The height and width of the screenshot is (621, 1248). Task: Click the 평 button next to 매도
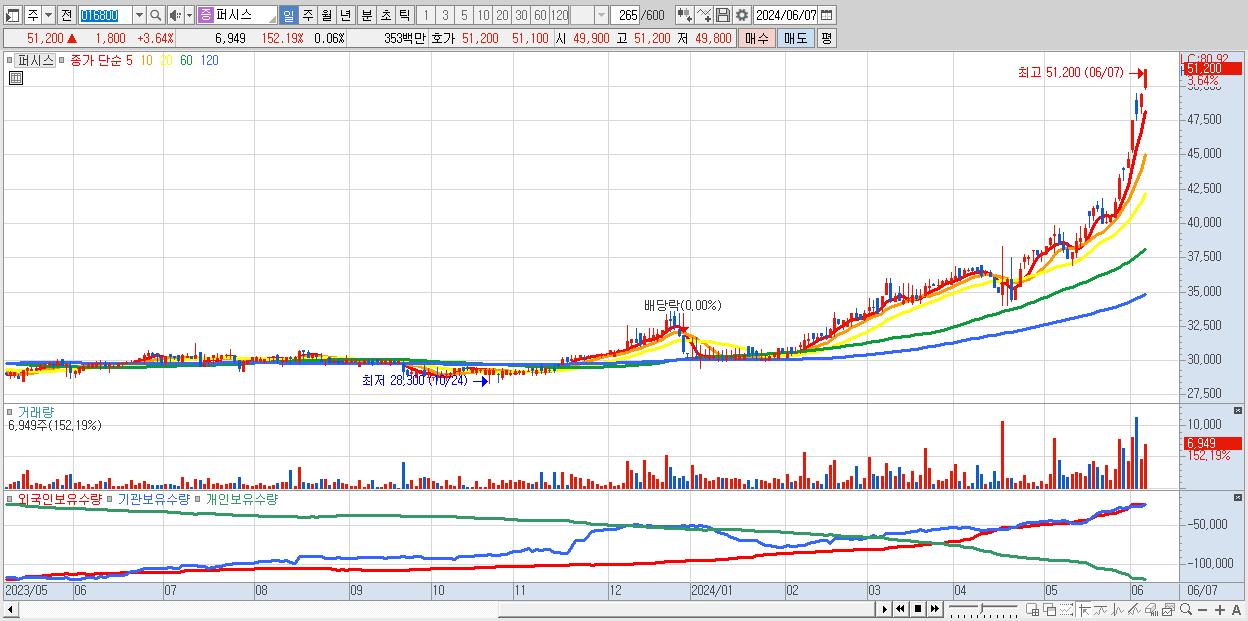point(826,38)
